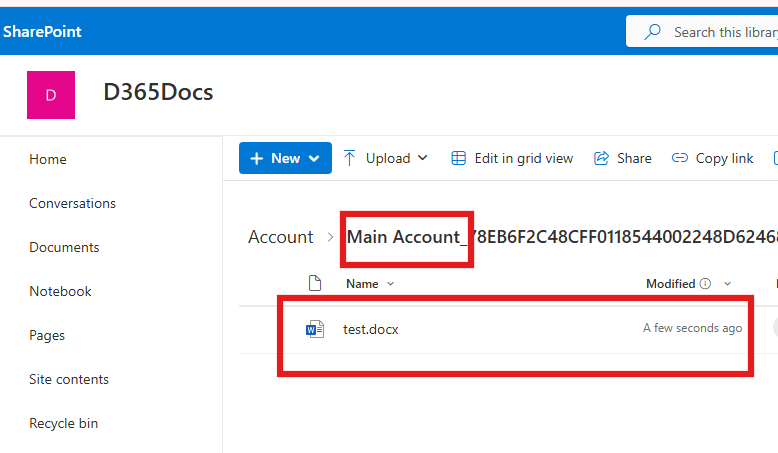The image size is (778, 453).
Task: Click the Modified column info icon
Action: pos(705,284)
